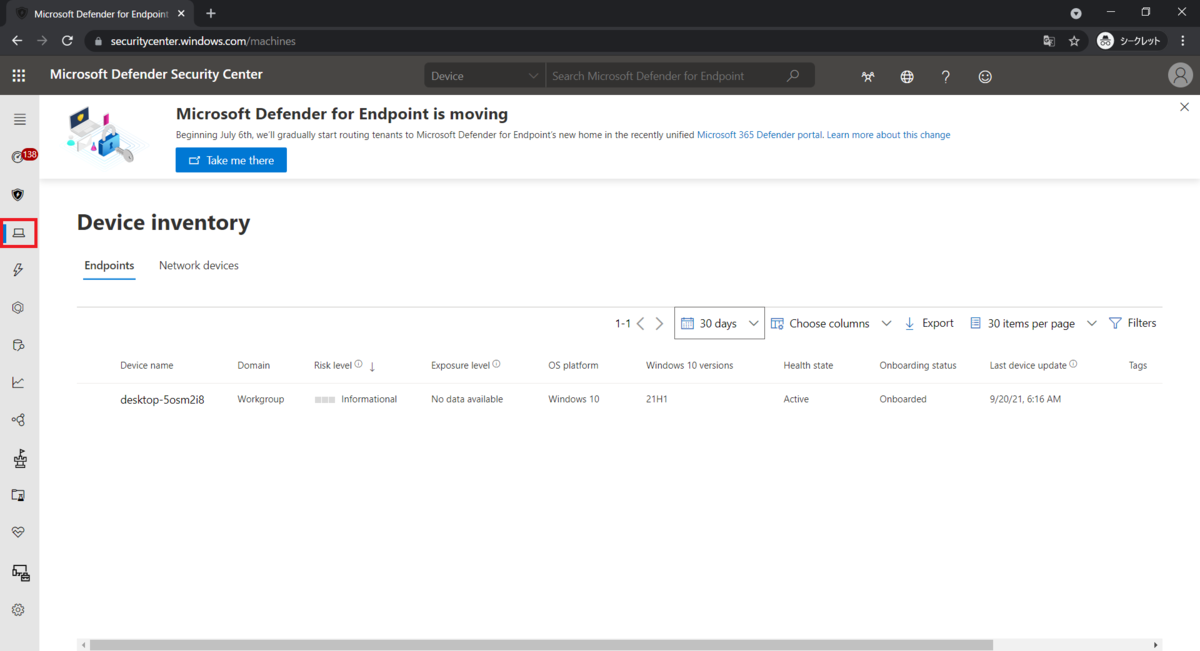
Task: Click the search magnifier icon
Action: point(794,76)
